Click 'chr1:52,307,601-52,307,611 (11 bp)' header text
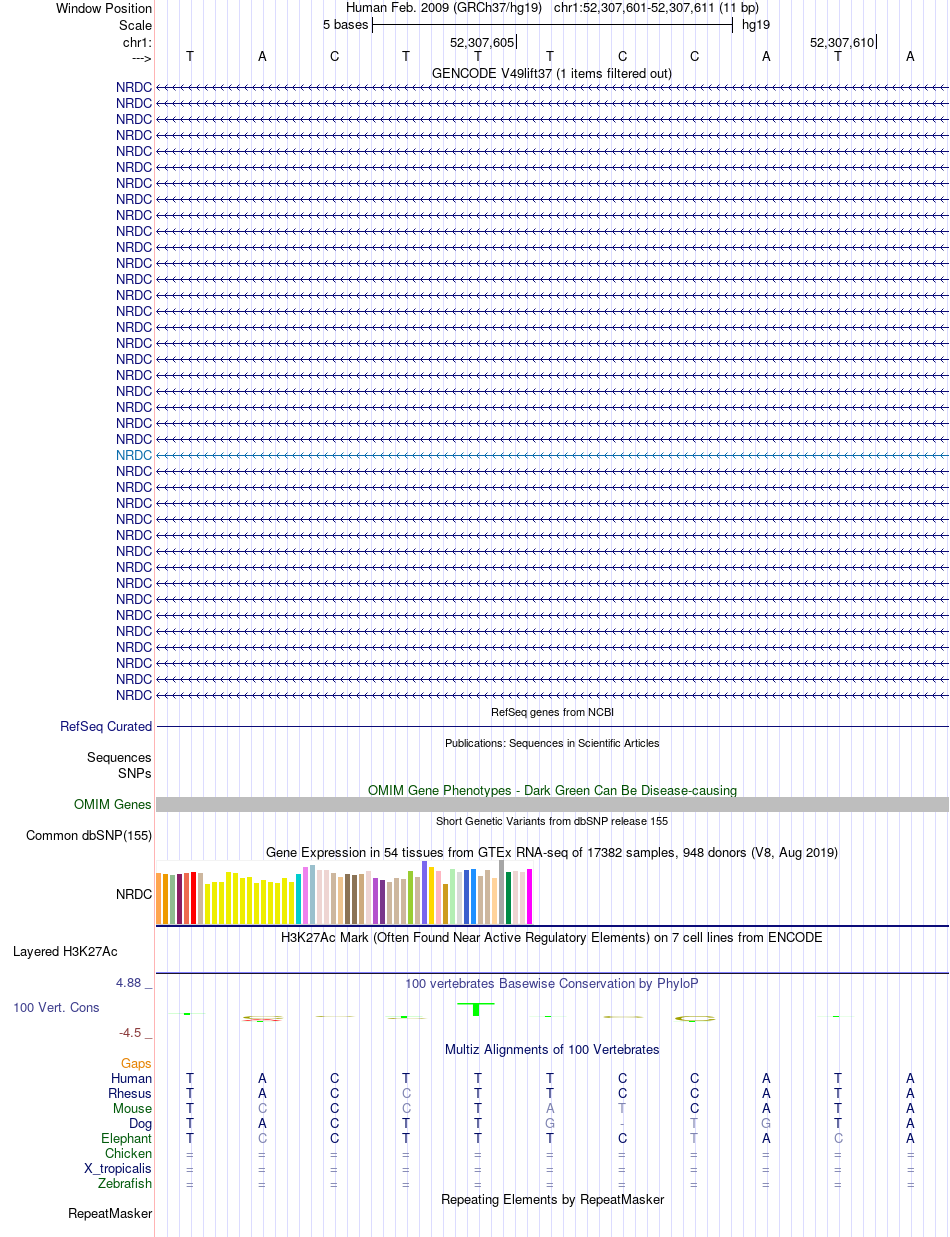This screenshot has height=1237, width=950. pos(656,8)
